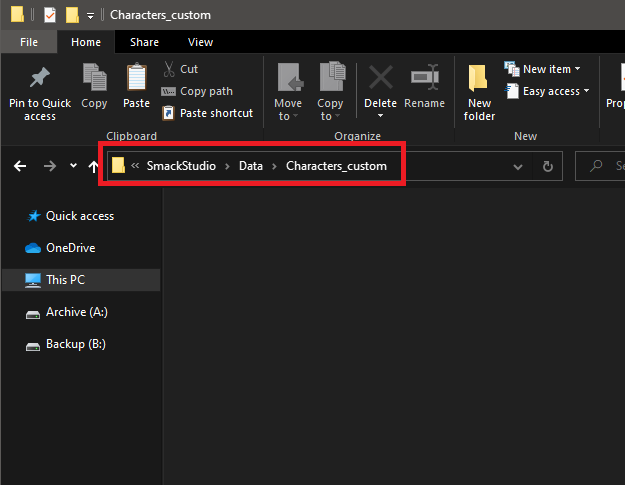This screenshot has height=485, width=625.
Task: Open the recent locations dropdown arrow
Action: (x=73, y=165)
